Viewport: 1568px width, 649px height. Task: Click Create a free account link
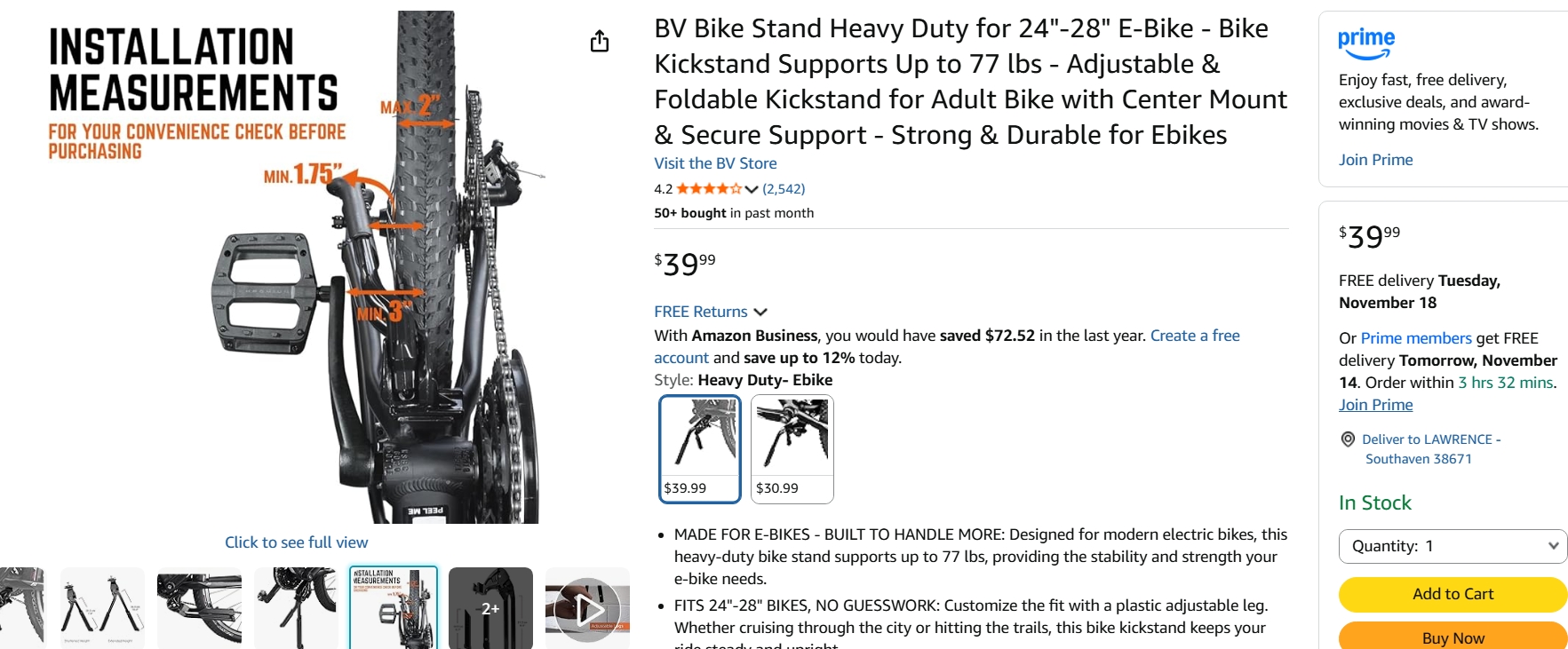(1194, 336)
